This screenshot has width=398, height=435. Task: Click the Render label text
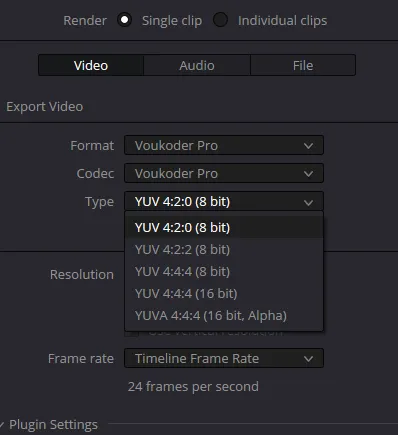pyautogui.click(x=85, y=20)
